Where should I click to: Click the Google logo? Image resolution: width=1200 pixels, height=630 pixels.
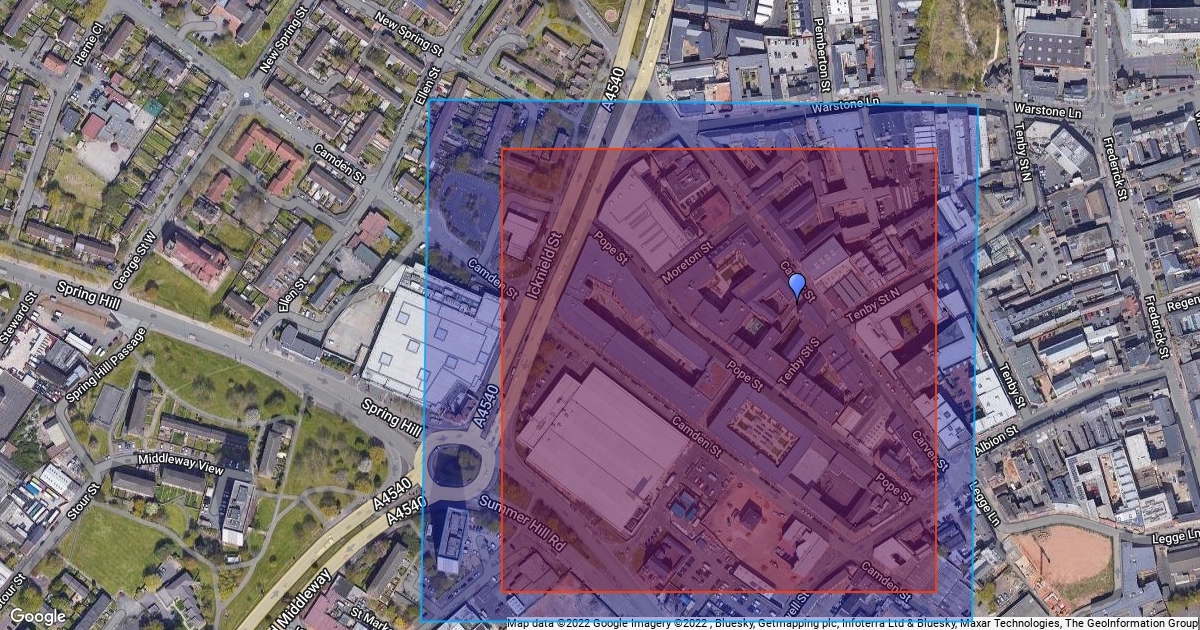click(x=37, y=616)
